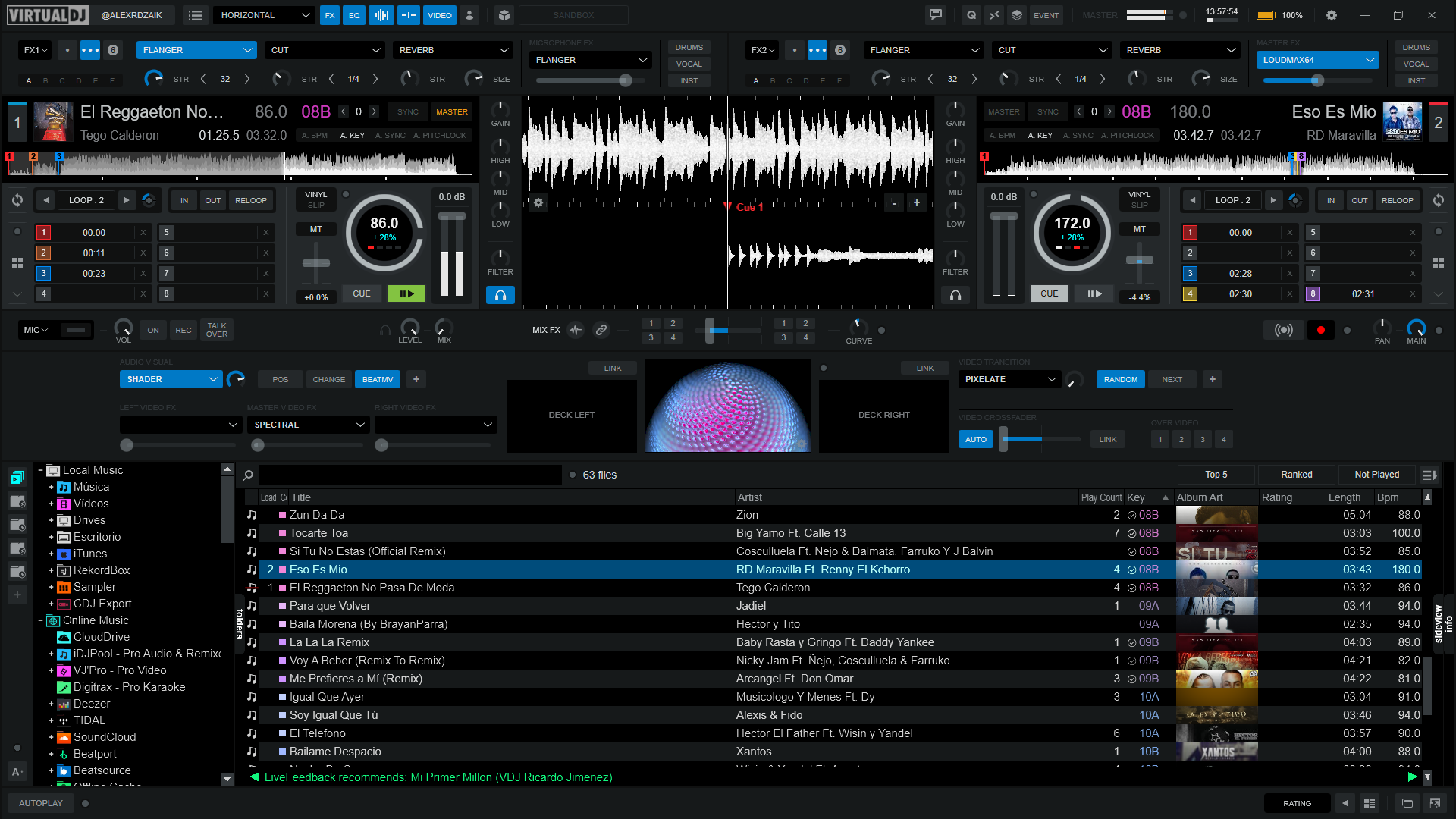Toggle the VIDEO panel in top toolbar

tap(440, 15)
